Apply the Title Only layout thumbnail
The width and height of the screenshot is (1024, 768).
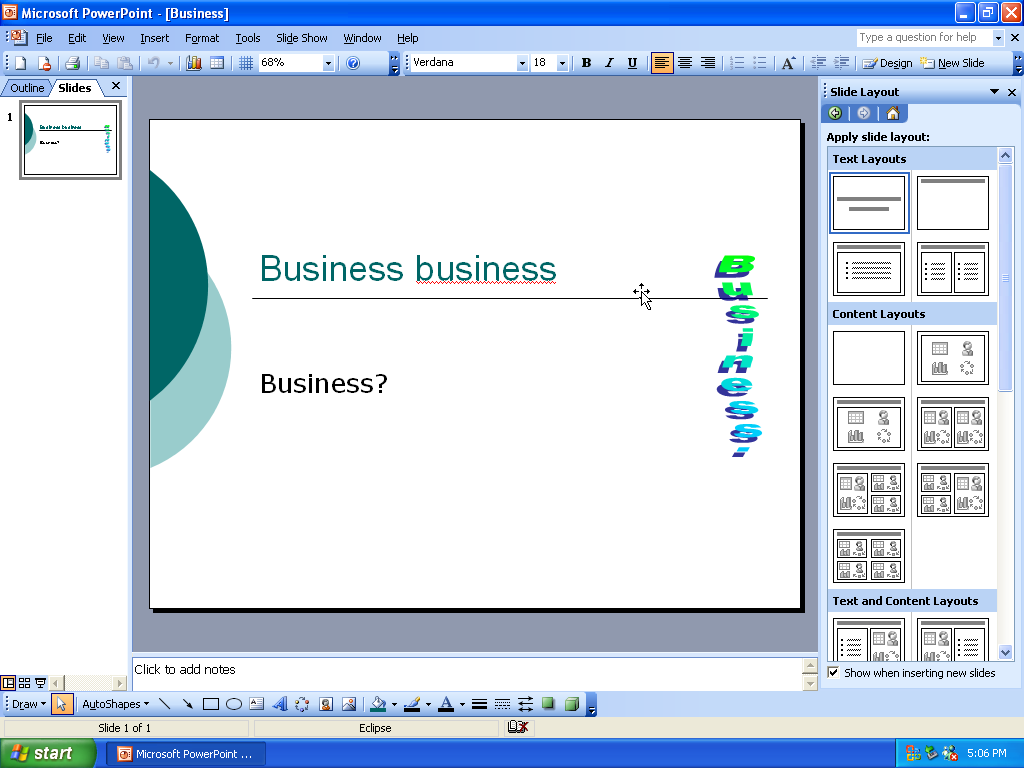click(952, 203)
